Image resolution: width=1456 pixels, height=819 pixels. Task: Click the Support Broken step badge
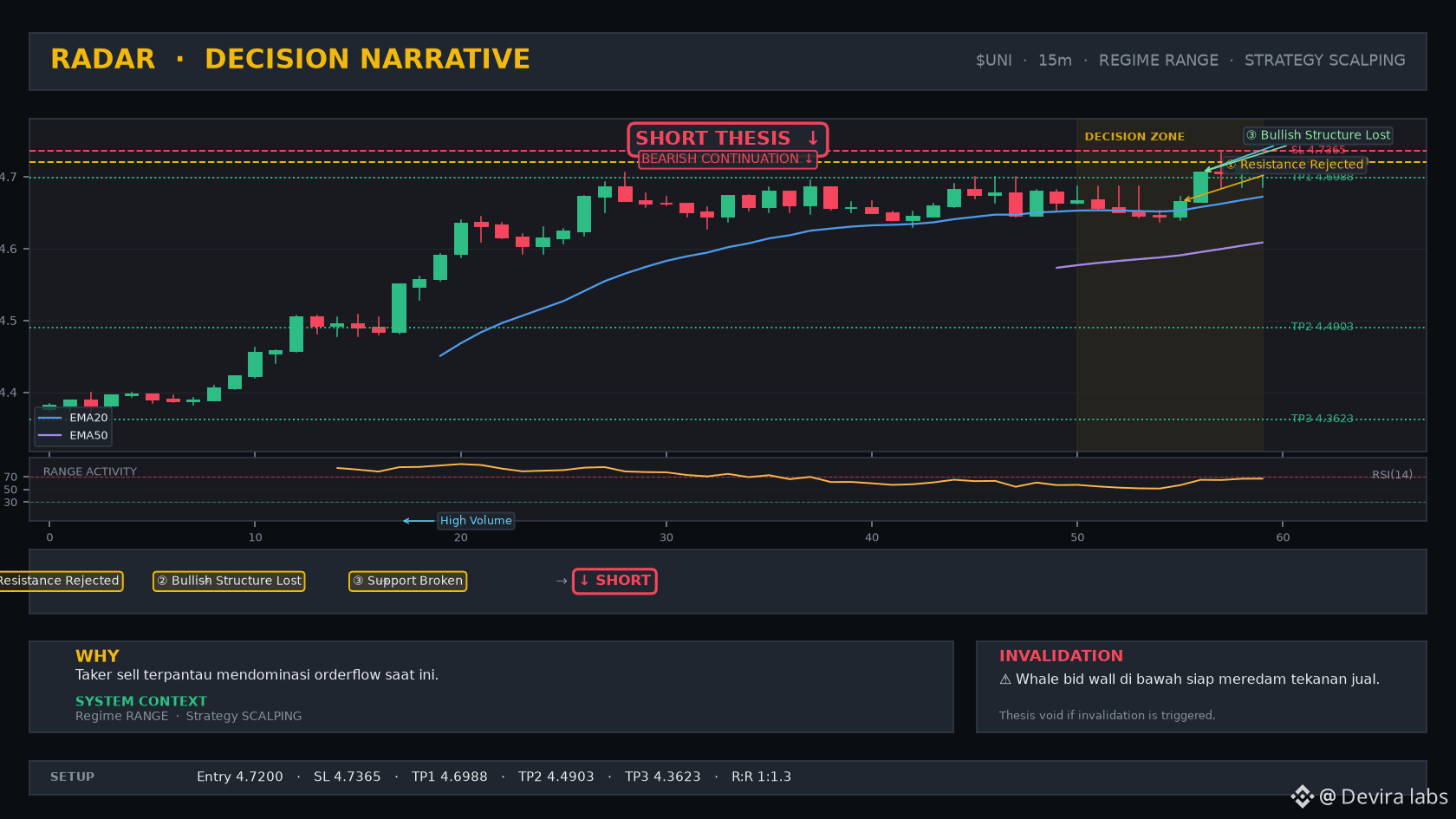coord(407,581)
